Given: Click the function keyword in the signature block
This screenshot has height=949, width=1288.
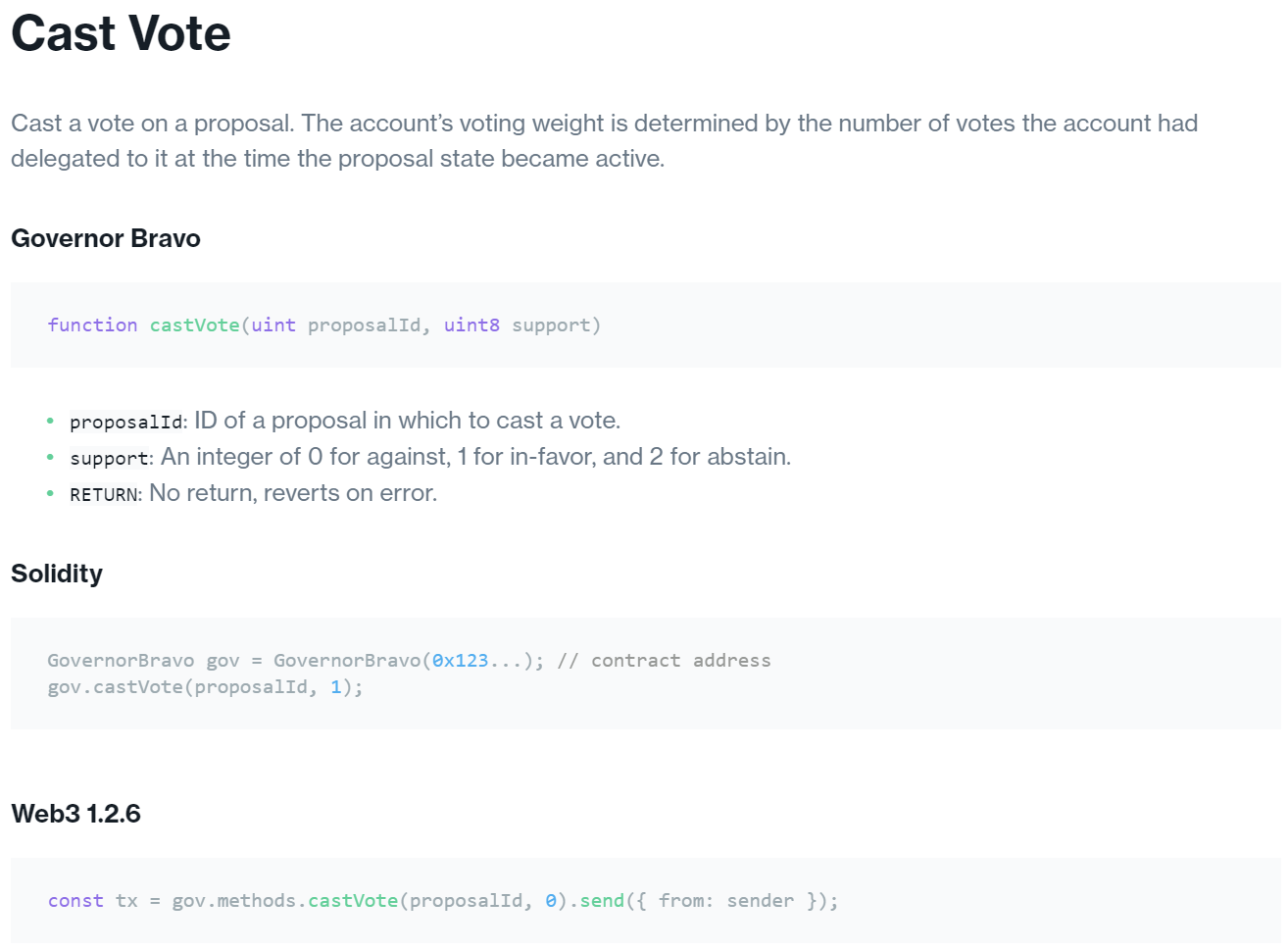Looking at the screenshot, I should [92, 325].
